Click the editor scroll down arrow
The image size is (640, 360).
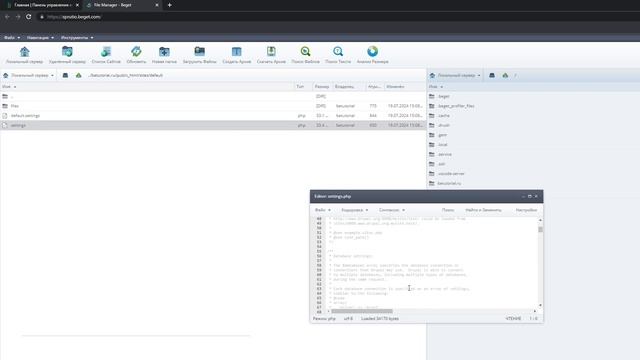pyautogui.click(x=540, y=305)
